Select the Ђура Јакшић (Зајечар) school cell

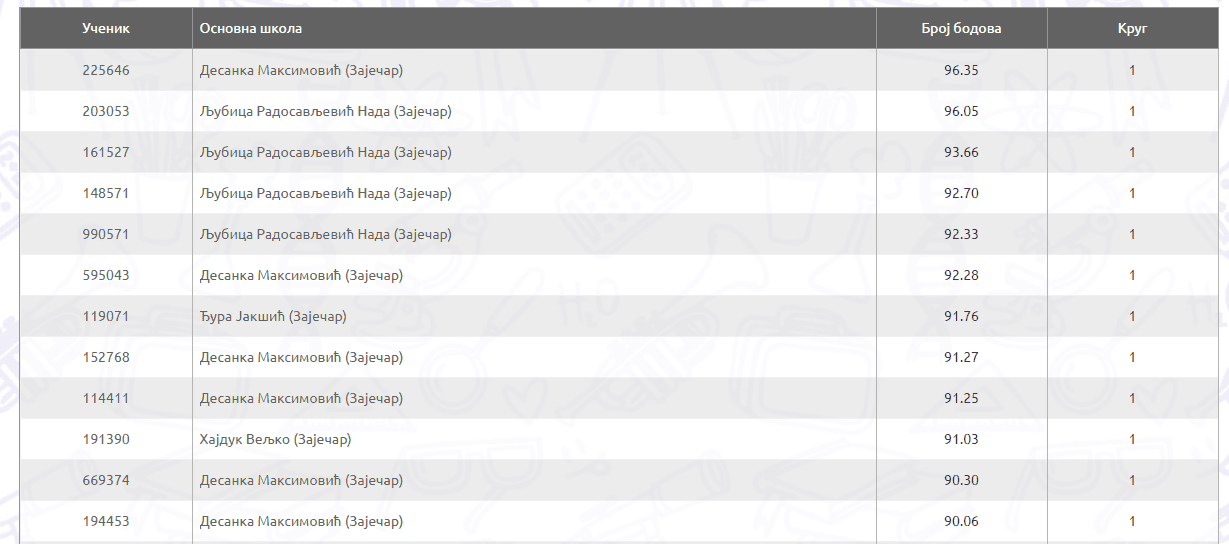click(x=273, y=316)
